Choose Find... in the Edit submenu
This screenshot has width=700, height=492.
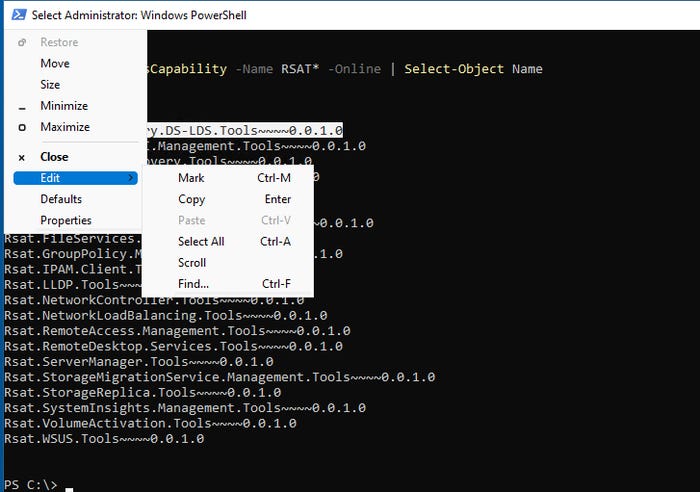[228, 284]
